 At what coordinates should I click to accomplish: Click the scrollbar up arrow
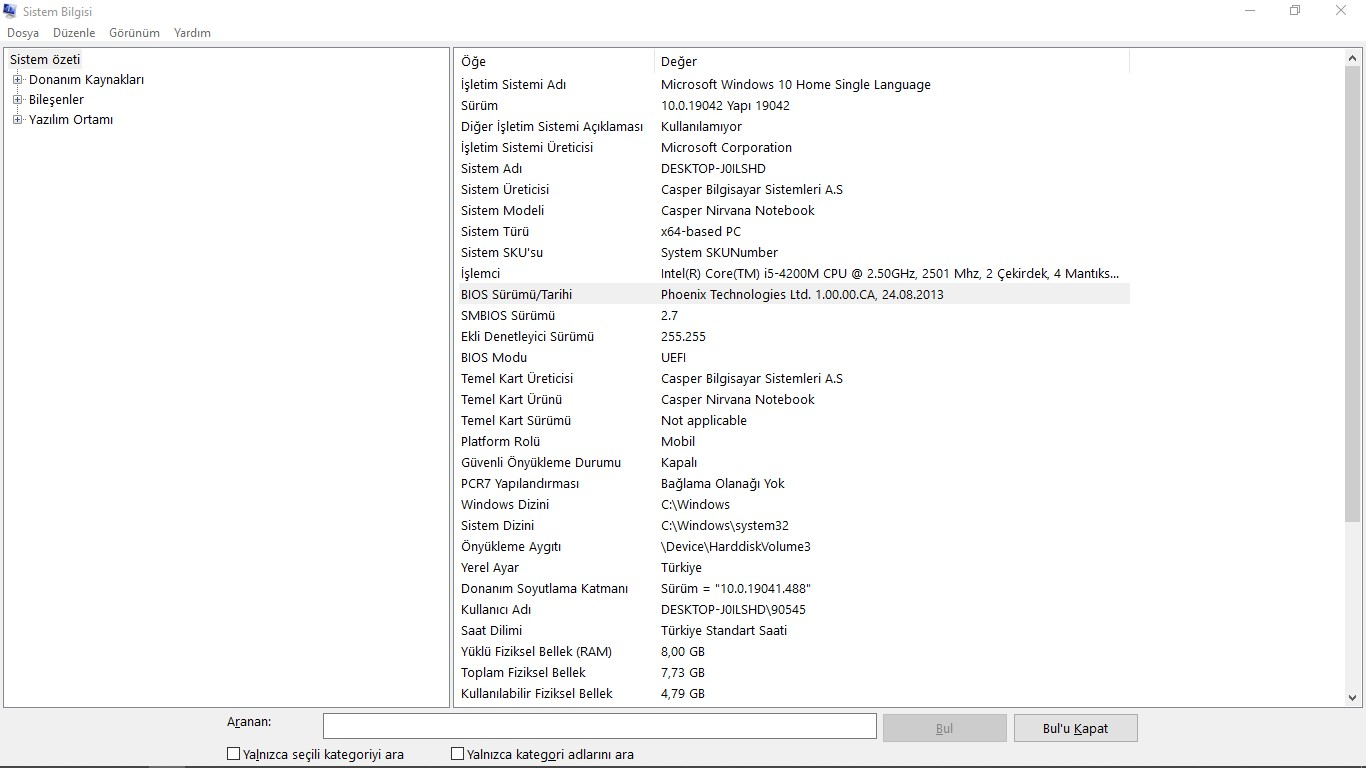click(1353, 58)
